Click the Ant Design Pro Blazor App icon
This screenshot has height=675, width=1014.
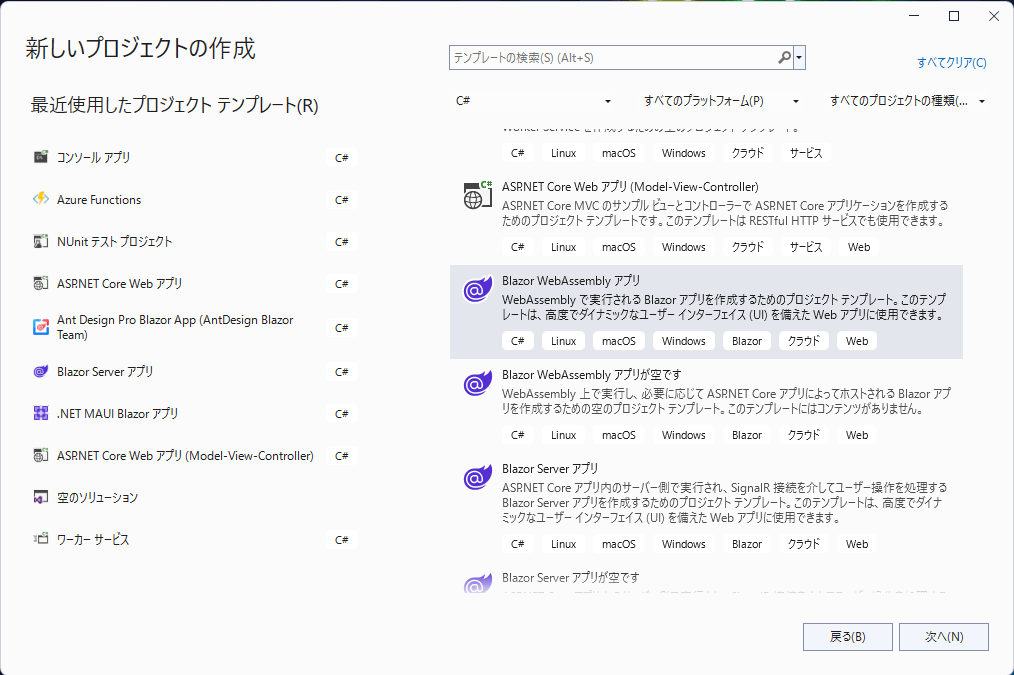[41, 327]
